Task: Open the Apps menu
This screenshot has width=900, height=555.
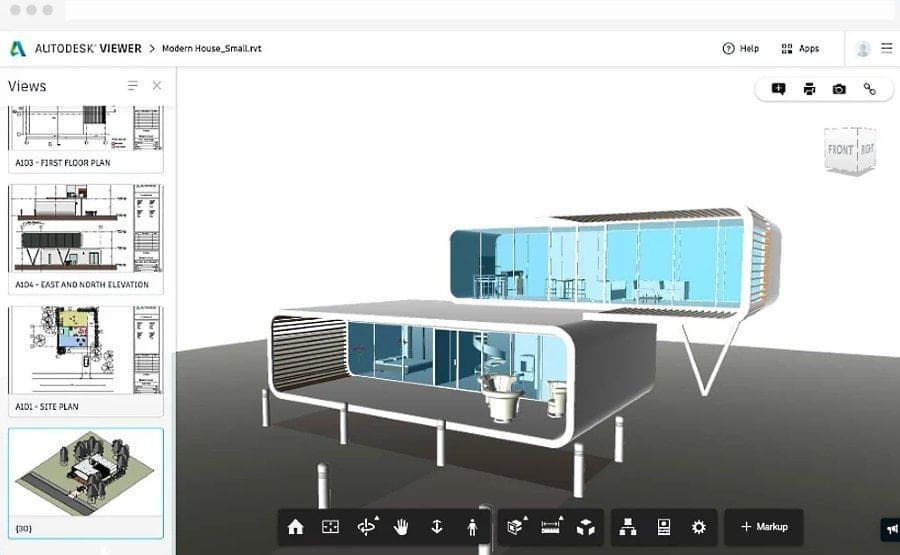Action: pos(800,48)
